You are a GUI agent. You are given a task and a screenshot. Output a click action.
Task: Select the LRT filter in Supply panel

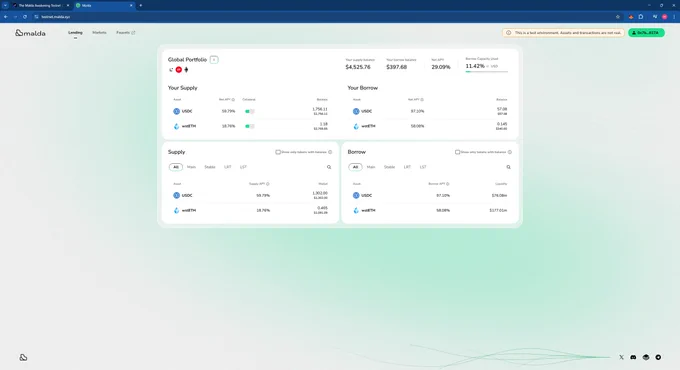[x=228, y=167]
